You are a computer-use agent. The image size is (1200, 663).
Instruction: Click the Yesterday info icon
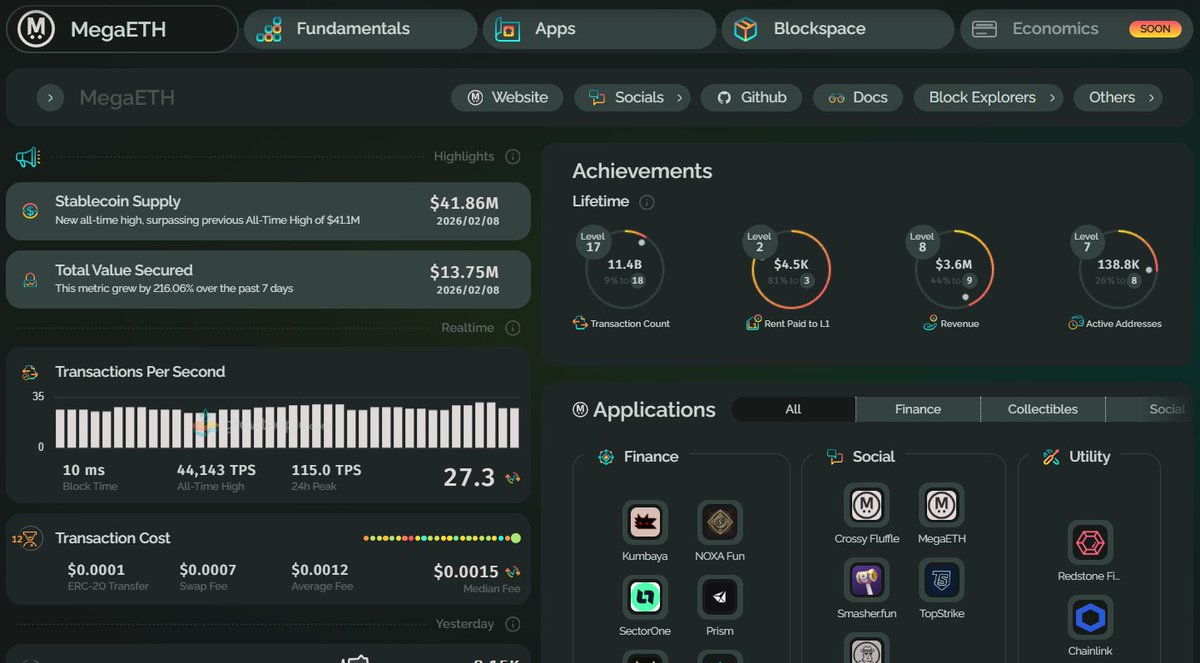513,624
